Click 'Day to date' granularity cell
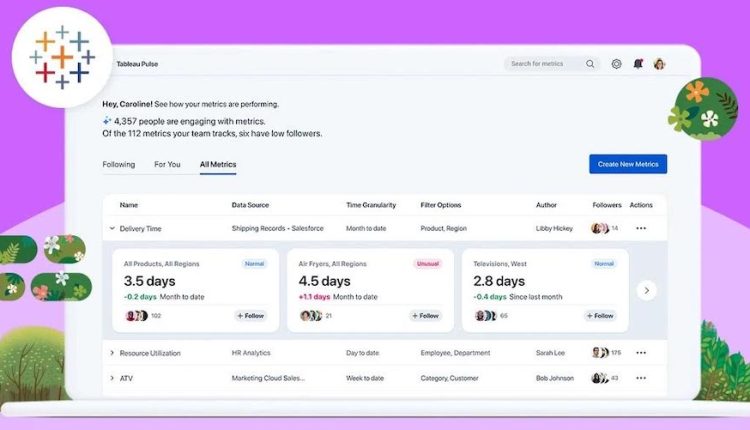The height and width of the screenshot is (430, 750). coord(363,353)
